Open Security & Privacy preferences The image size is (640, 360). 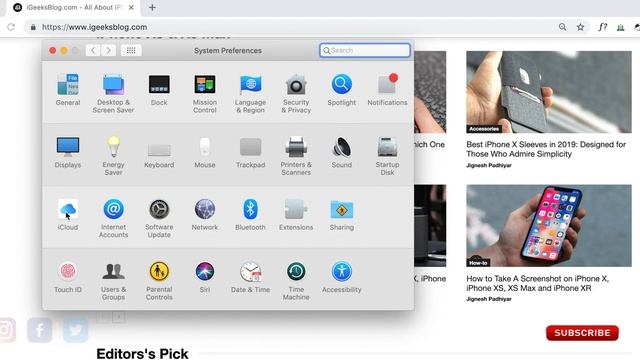(x=296, y=93)
